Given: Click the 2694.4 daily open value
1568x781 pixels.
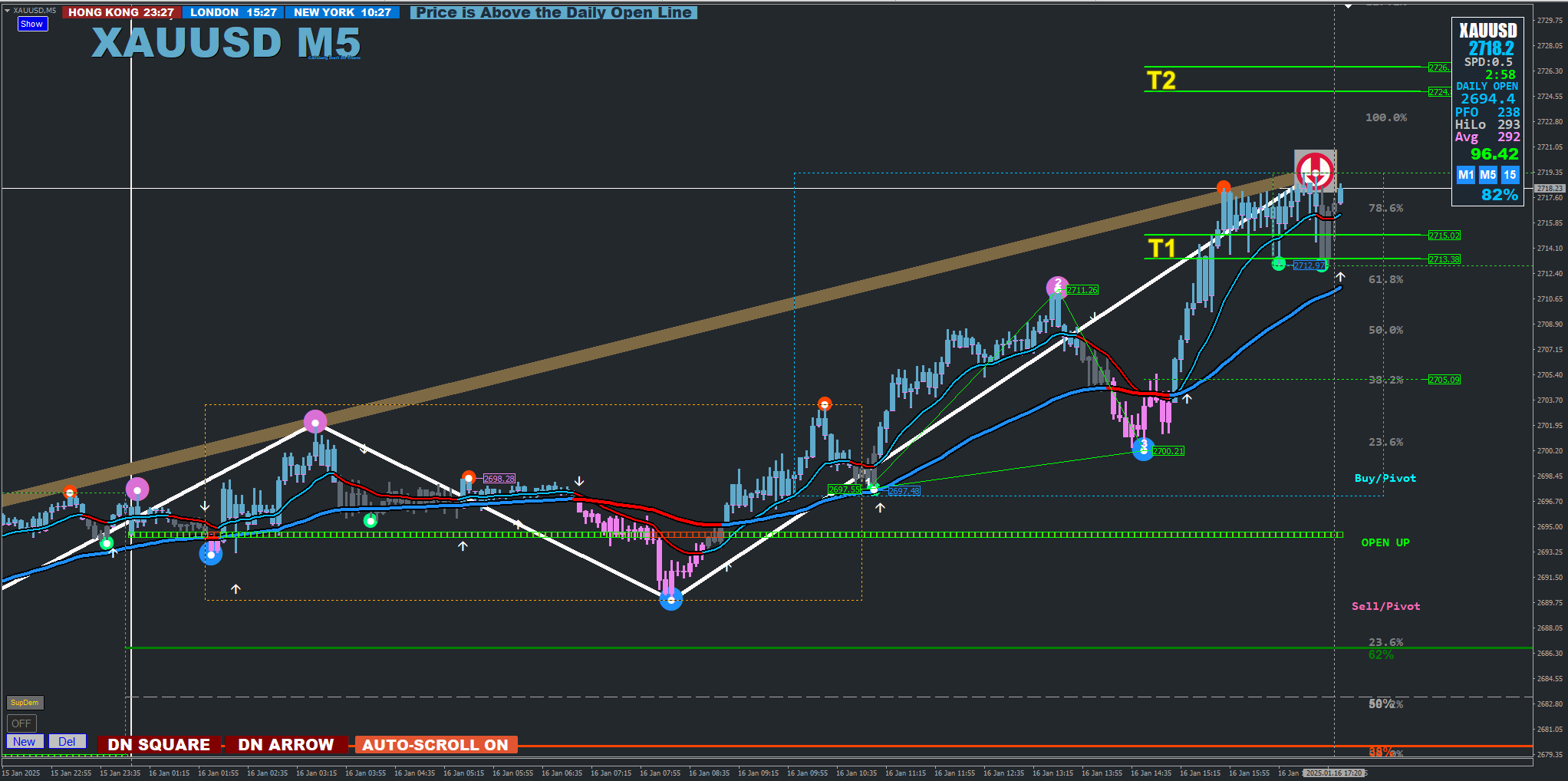Looking at the screenshot, I should tap(1487, 99).
